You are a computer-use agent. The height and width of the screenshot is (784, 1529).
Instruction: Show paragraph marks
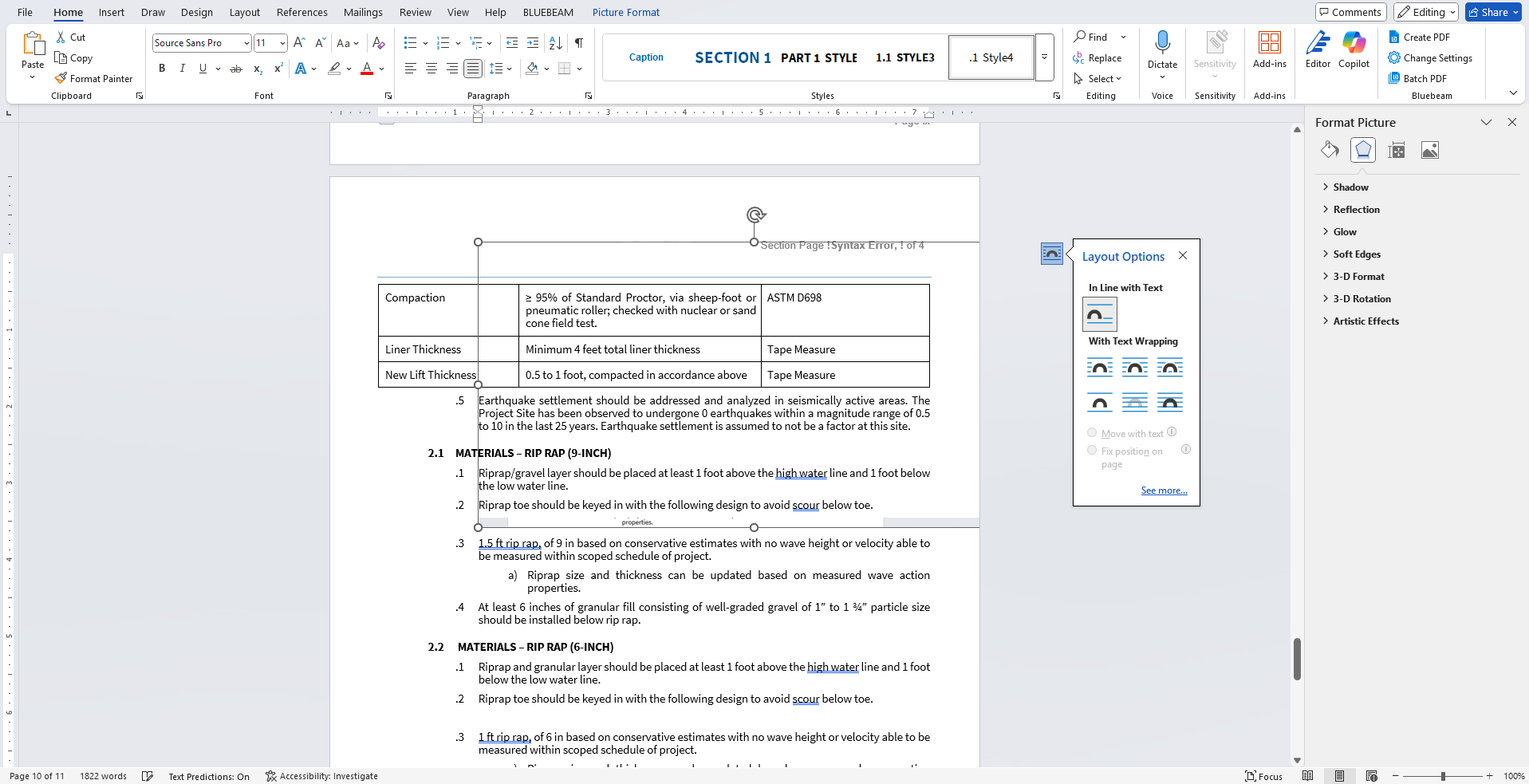579,43
